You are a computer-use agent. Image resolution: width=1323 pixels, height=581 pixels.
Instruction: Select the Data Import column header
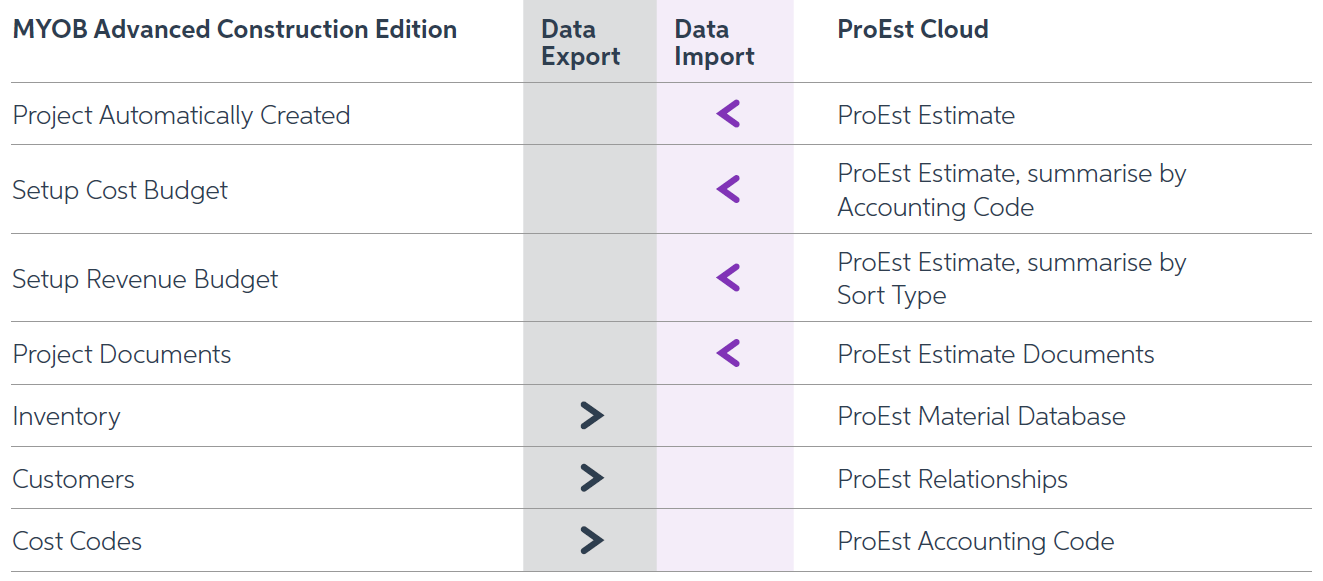point(714,43)
